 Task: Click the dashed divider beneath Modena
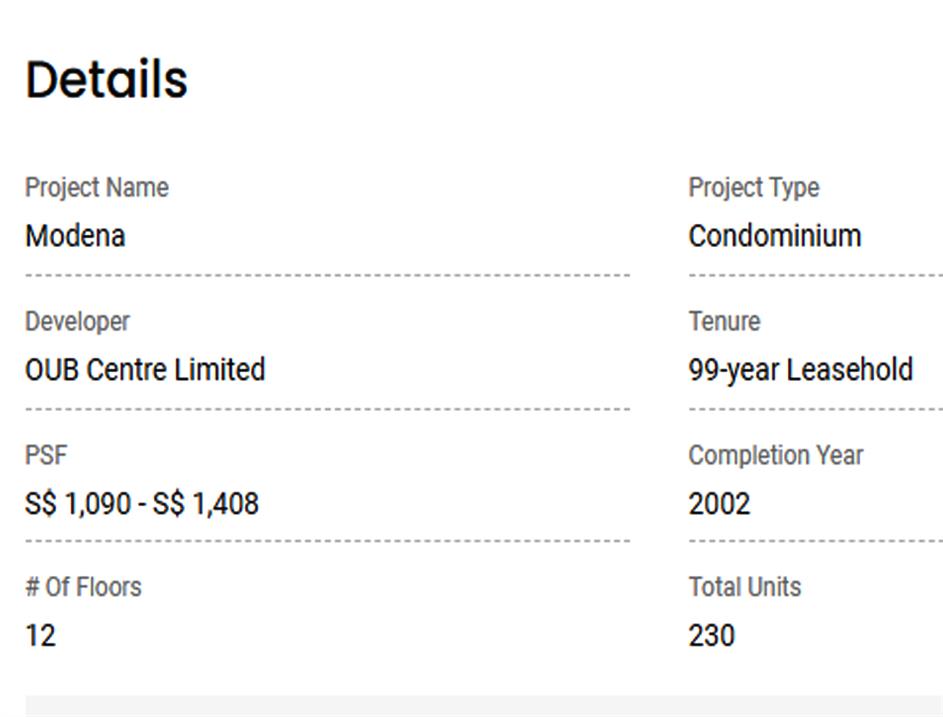(x=327, y=275)
